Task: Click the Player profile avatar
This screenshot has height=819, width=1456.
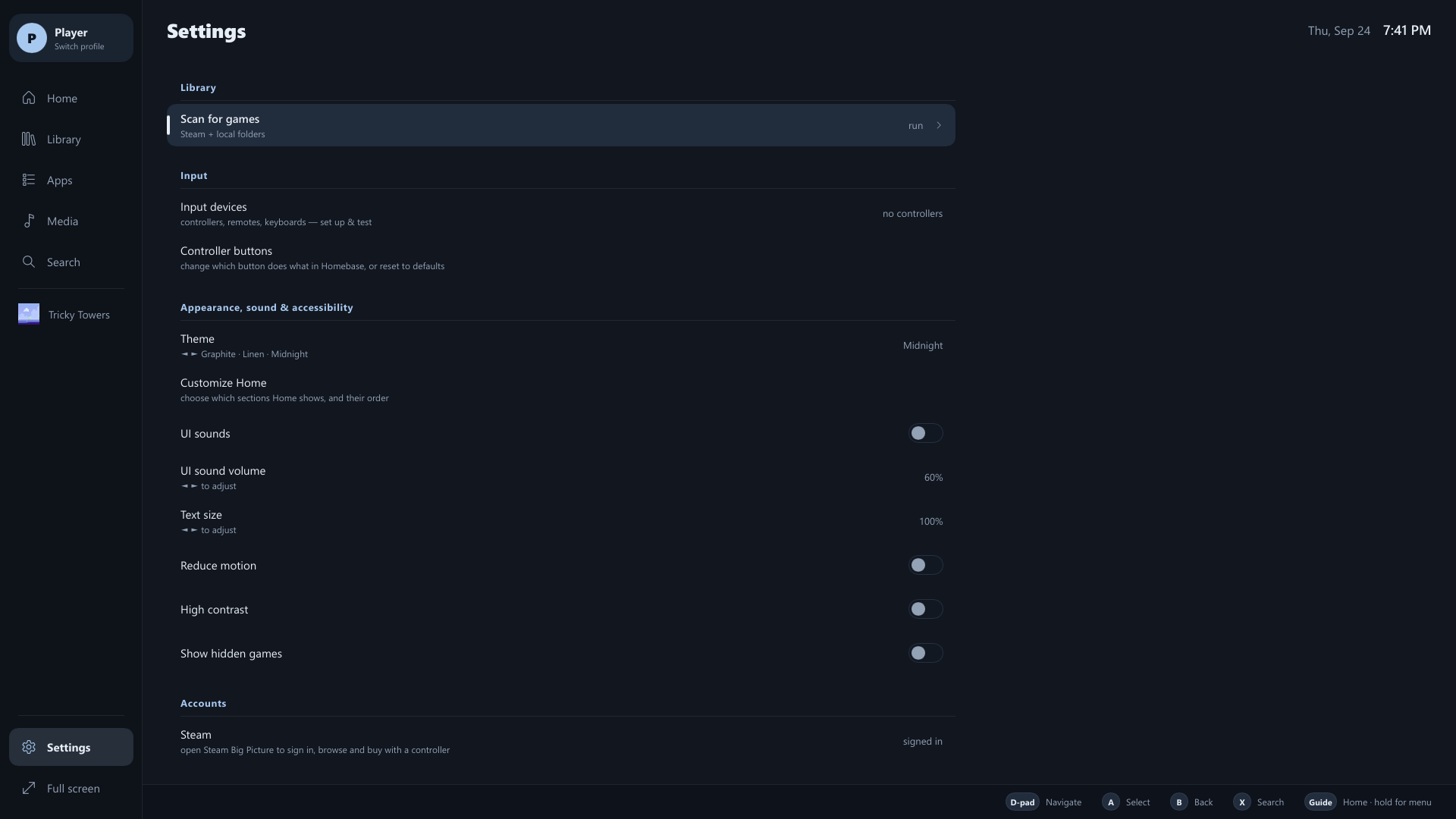Action: tap(32, 38)
